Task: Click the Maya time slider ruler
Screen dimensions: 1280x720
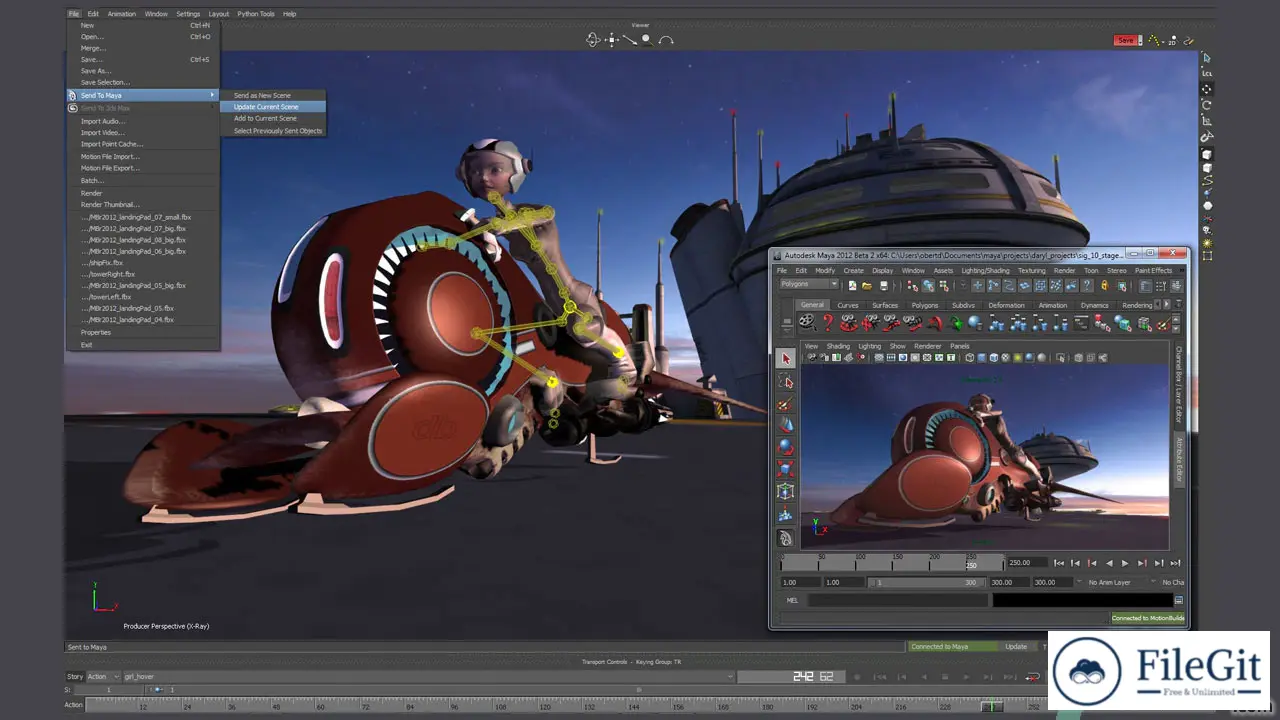Action: [893, 563]
